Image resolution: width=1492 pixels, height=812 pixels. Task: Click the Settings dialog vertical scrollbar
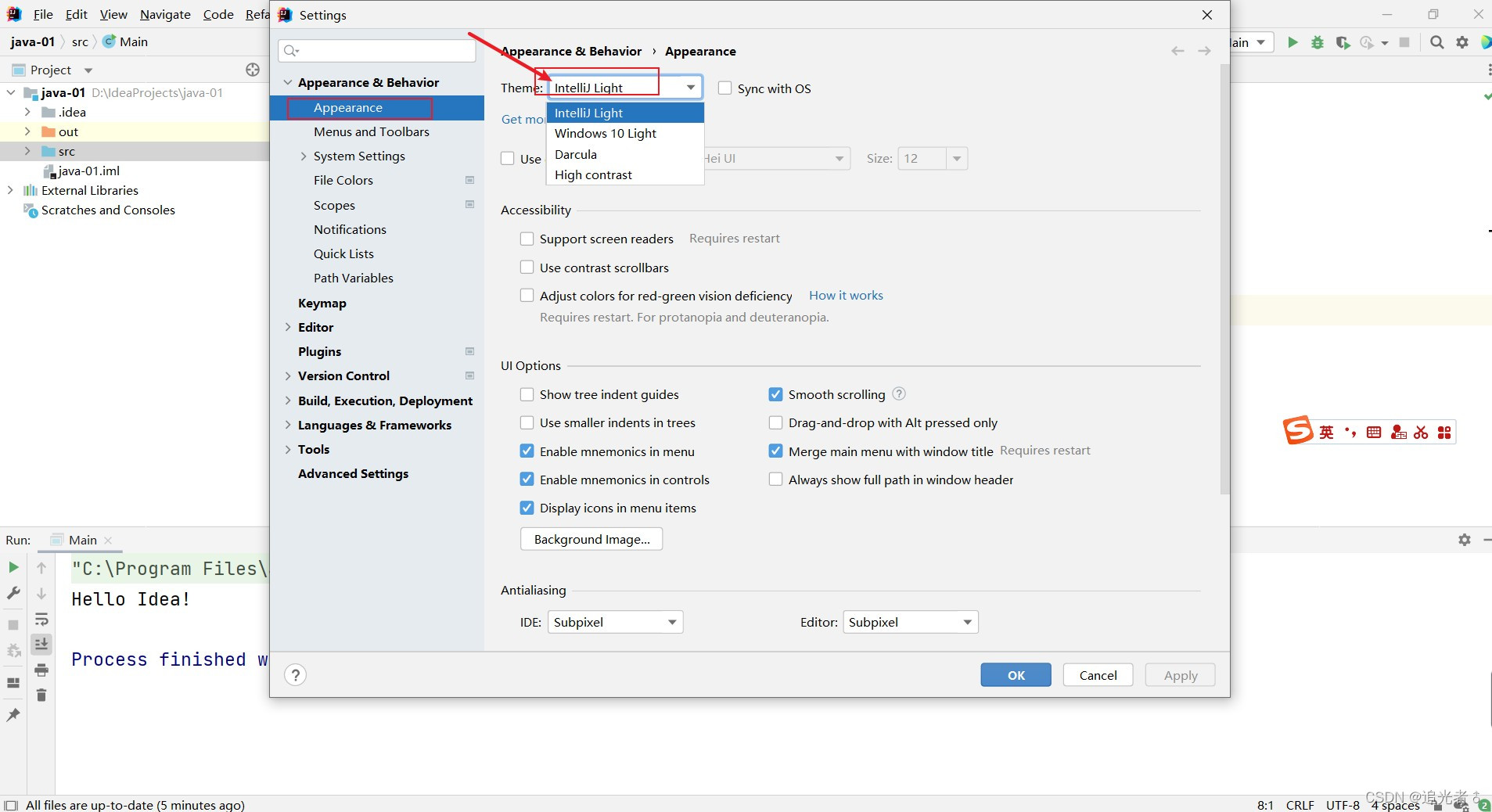pos(1224,278)
